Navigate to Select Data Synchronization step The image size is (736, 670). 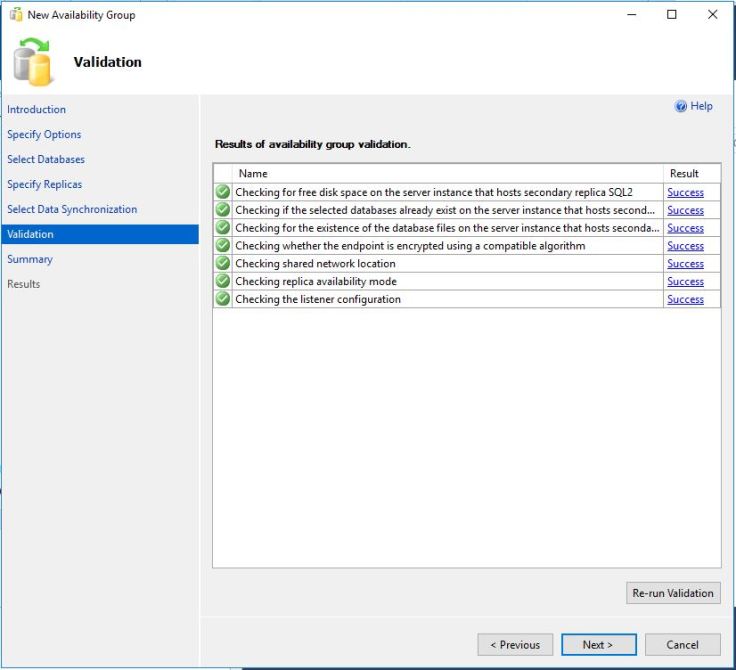[x=72, y=210]
